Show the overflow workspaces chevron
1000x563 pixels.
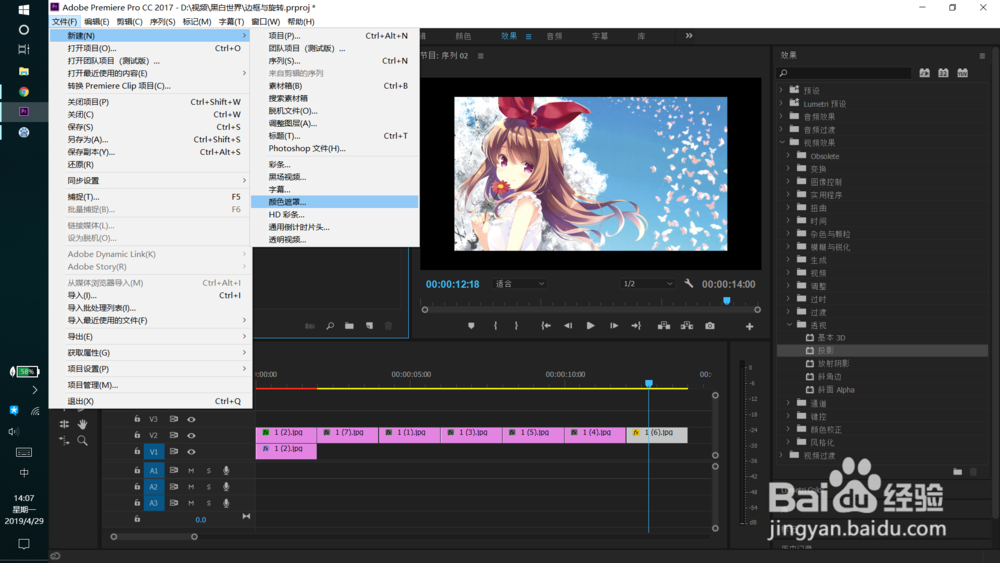coord(689,36)
